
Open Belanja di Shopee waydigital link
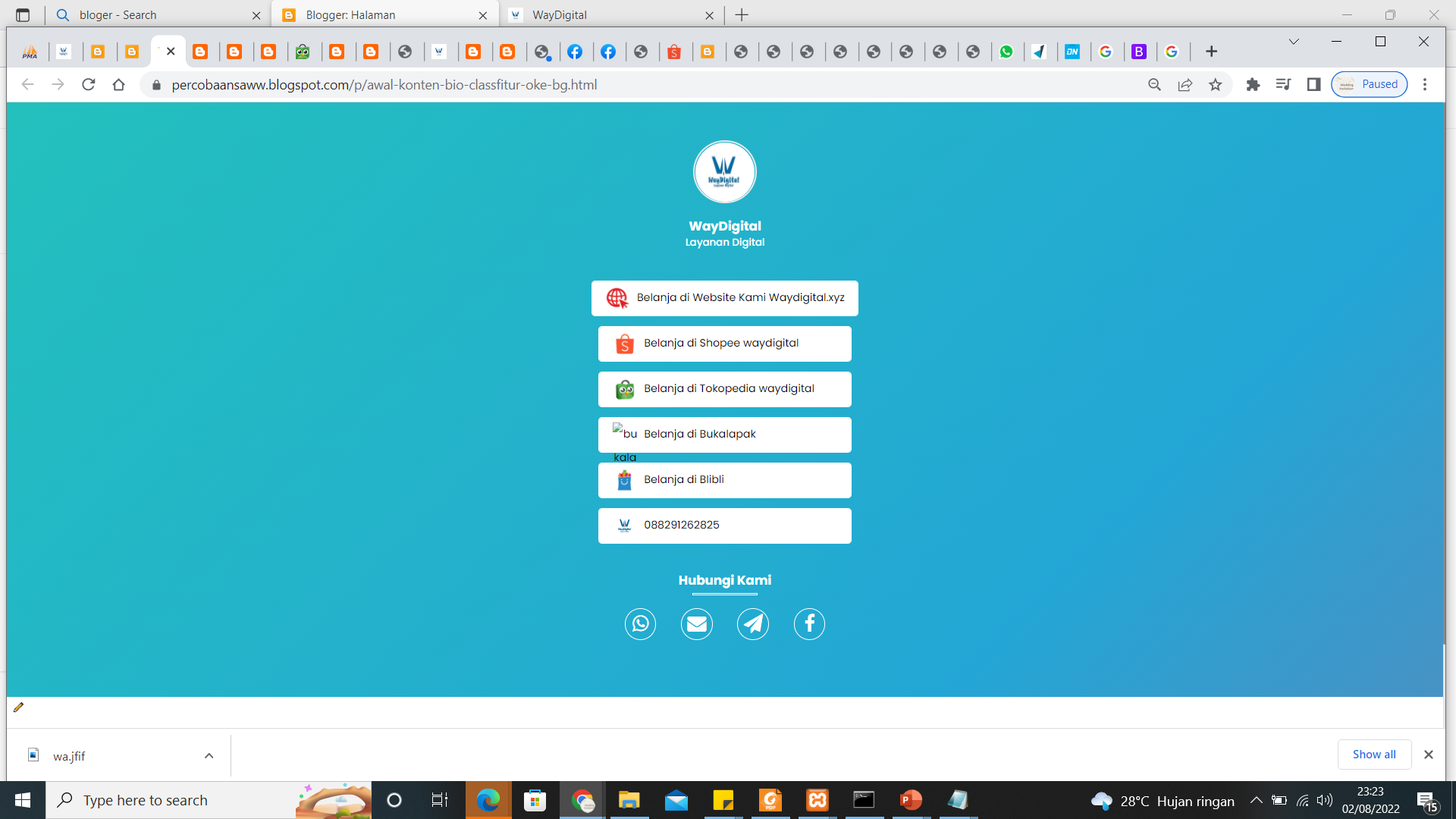tap(725, 344)
